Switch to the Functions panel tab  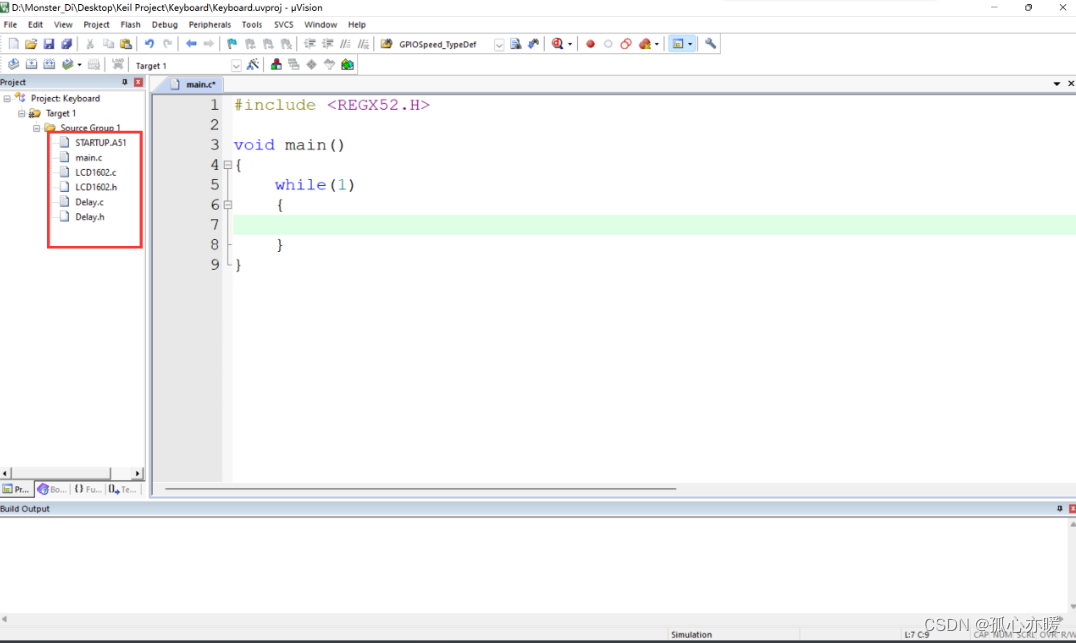click(x=88, y=489)
